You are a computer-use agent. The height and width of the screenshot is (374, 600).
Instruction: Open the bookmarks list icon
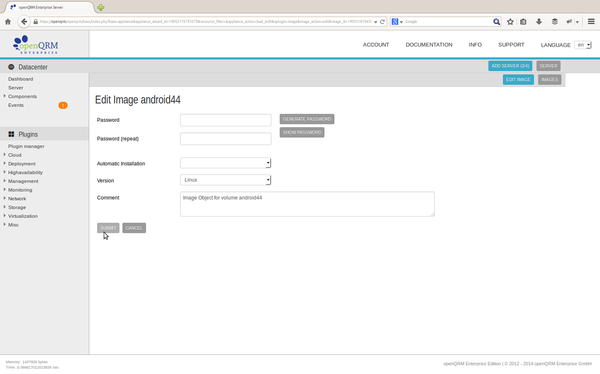(523, 22)
